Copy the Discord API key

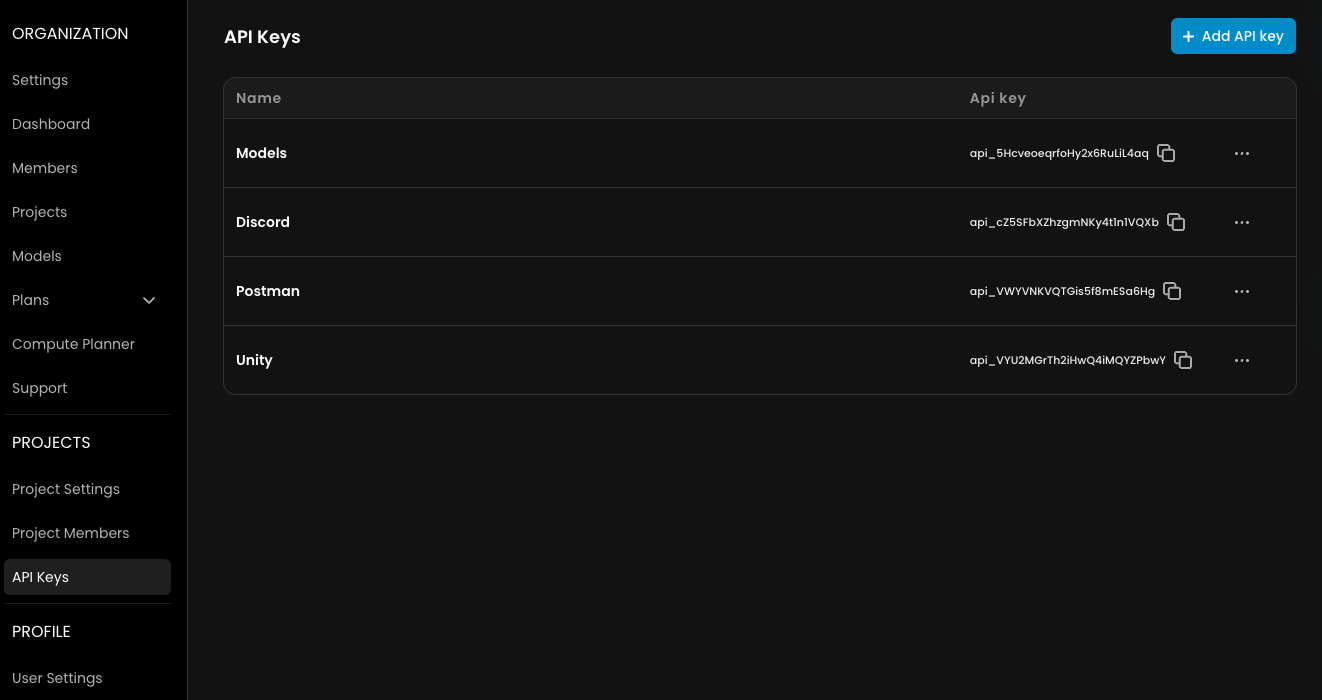pos(1176,222)
